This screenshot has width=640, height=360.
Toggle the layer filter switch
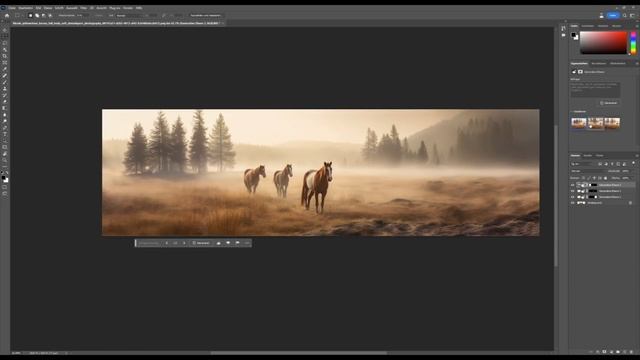point(633,163)
